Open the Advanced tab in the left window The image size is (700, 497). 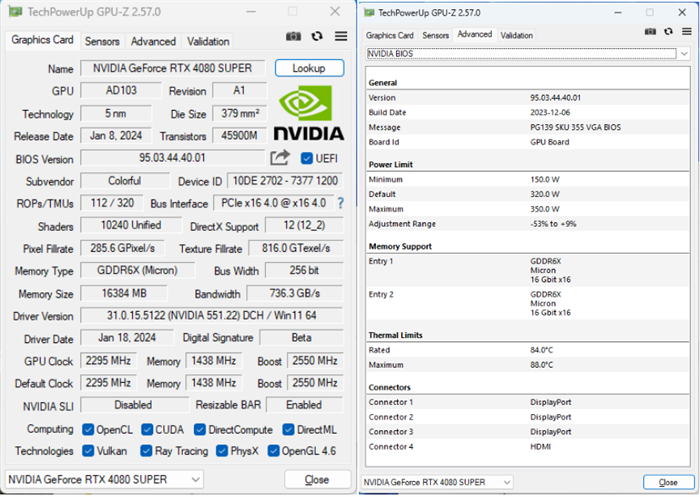[x=153, y=42]
